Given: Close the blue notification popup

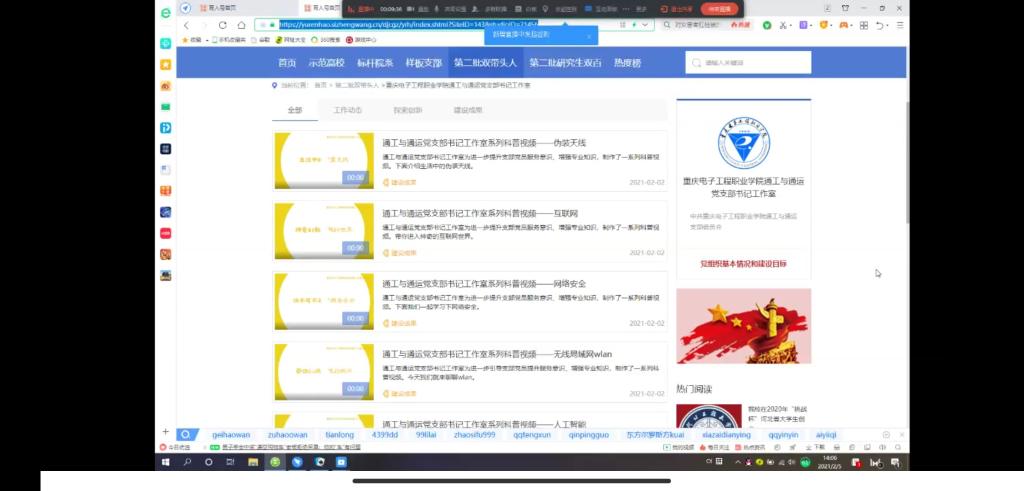Looking at the screenshot, I should (x=589, y=36).
